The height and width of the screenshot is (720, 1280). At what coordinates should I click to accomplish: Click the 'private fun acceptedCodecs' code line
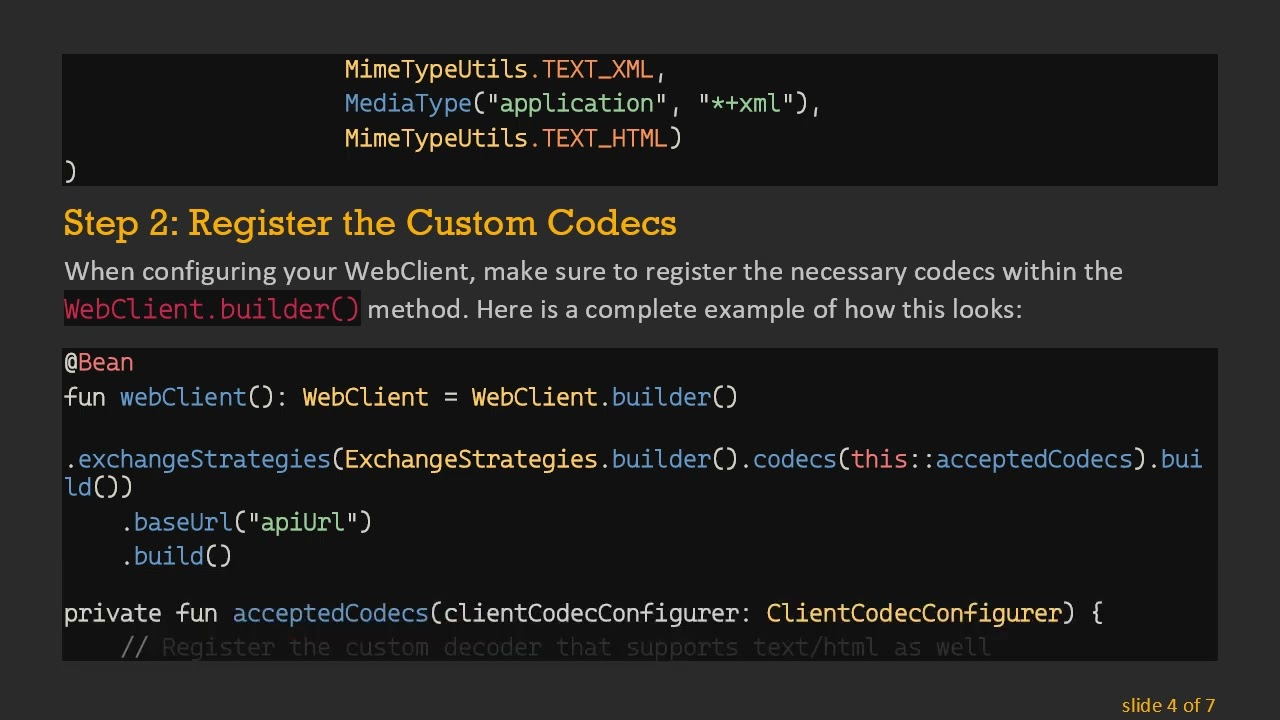point(583,613)
